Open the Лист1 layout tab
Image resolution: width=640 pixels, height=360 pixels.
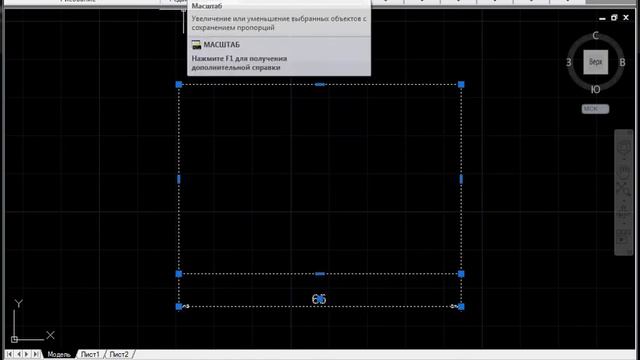click(90, 354)
